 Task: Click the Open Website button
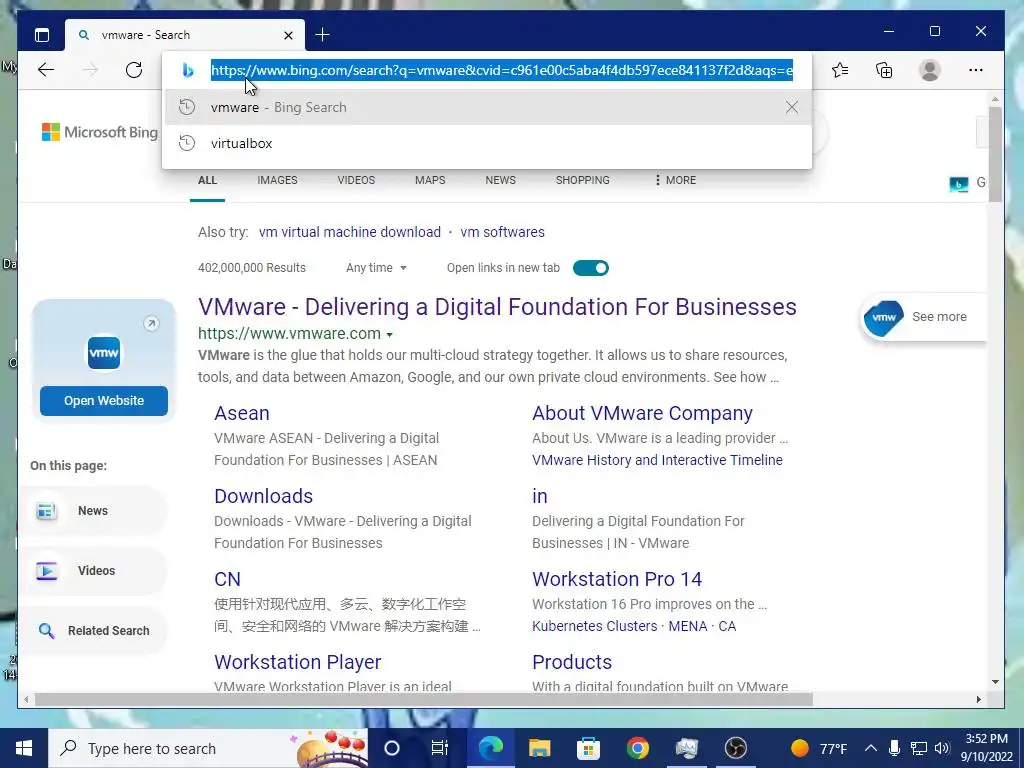pos(104,400)
